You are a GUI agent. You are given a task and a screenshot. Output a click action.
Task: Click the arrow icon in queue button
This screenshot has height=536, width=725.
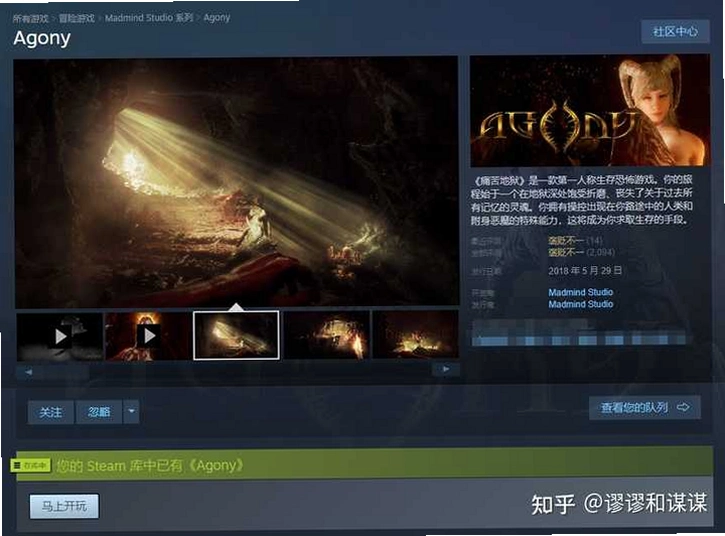(x=683, y=407)
